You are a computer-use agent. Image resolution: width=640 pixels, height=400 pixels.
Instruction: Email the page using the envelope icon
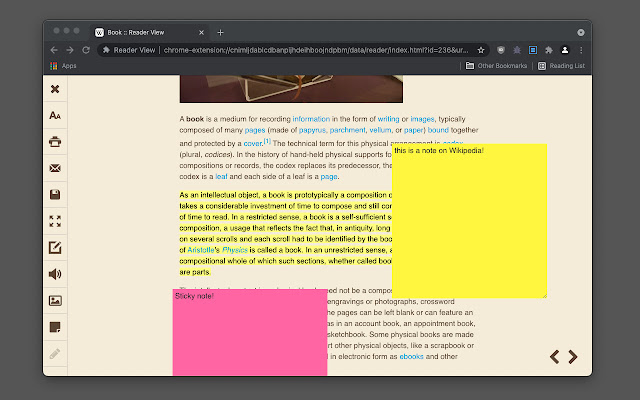click(x=55, y=168)
